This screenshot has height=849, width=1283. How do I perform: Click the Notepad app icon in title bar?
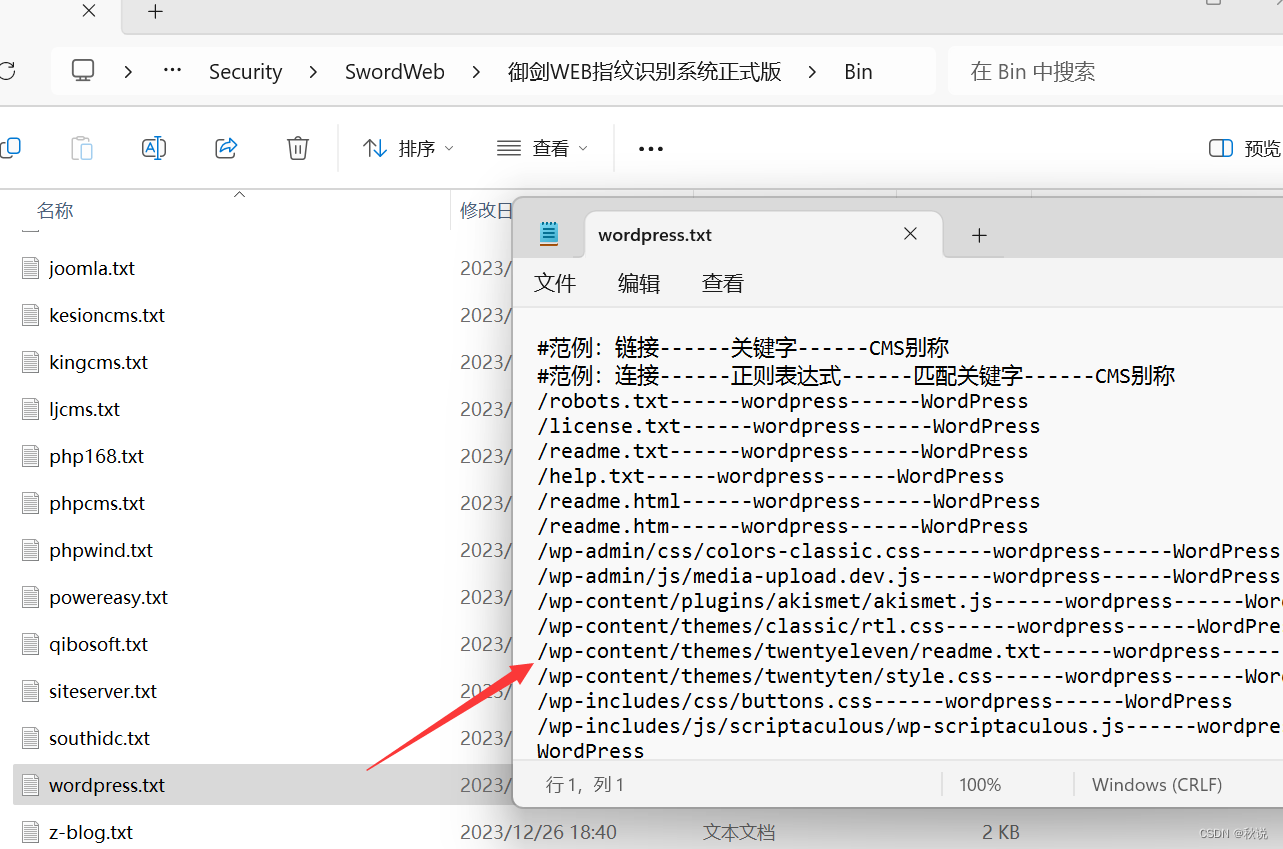tap(548, 235)
